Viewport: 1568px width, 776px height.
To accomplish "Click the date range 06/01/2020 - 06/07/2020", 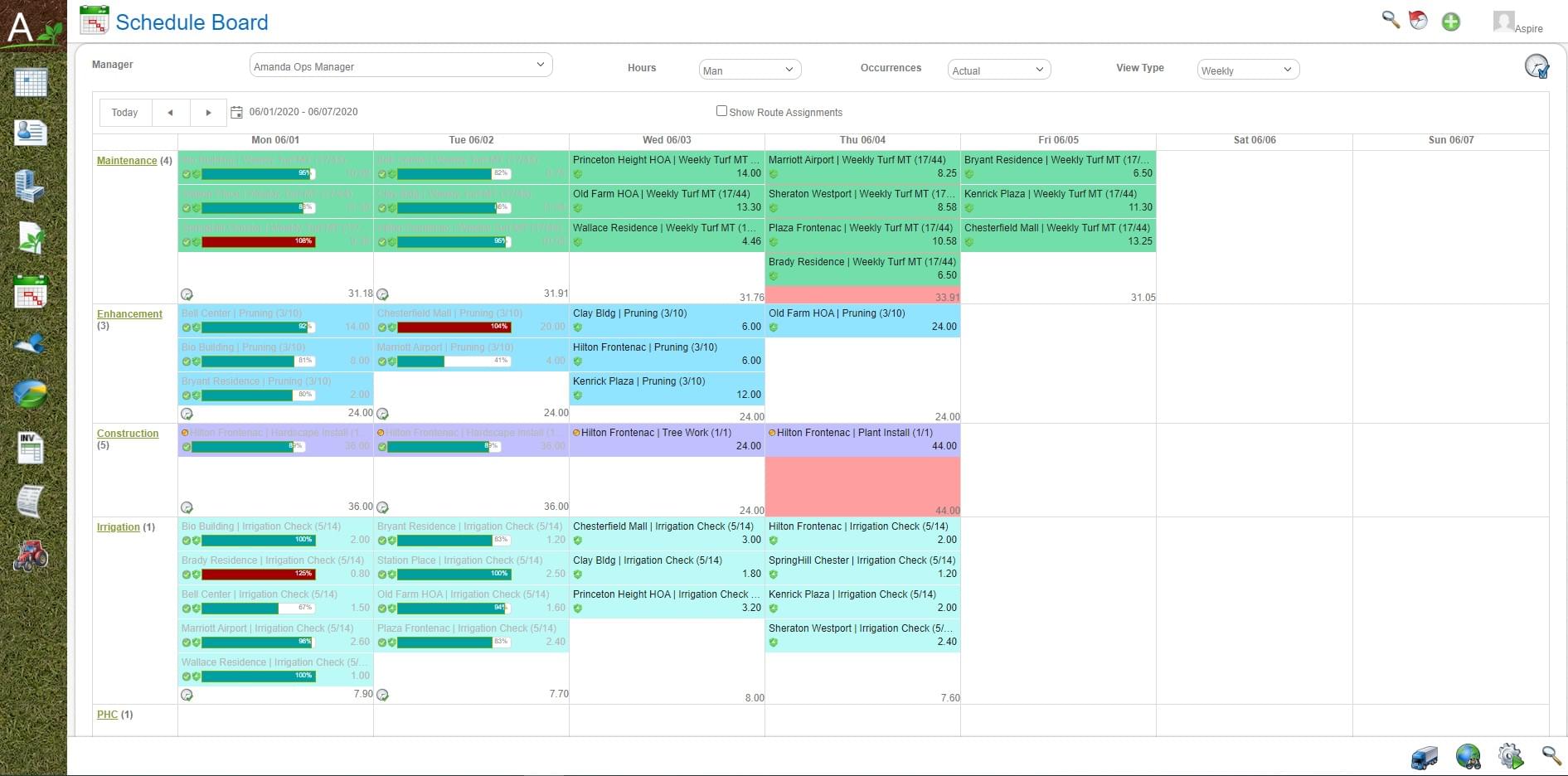I will (303, 112).
